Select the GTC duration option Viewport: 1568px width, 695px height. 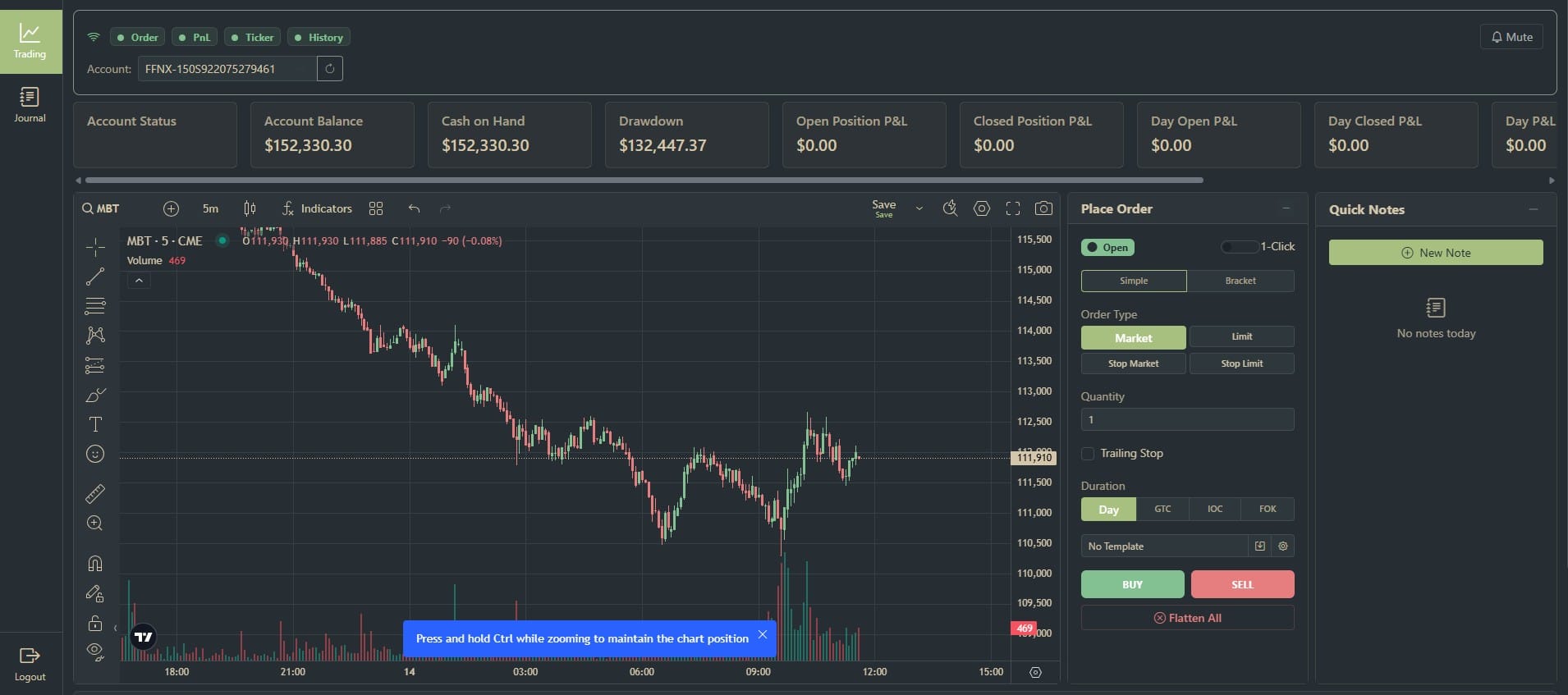[x=1162, y=509]
